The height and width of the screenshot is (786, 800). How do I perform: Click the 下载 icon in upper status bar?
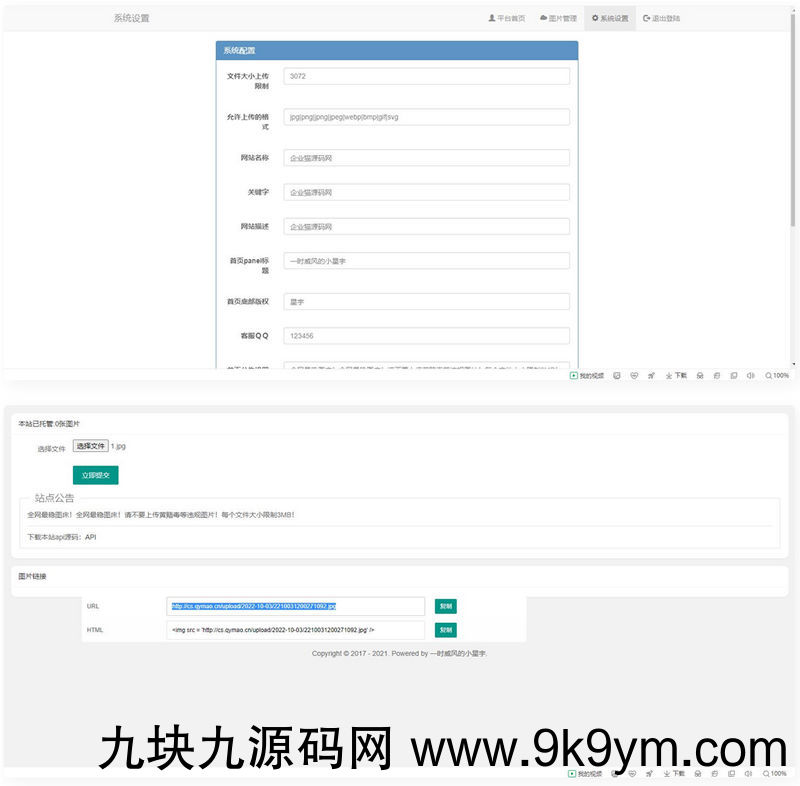click(676, 375)
